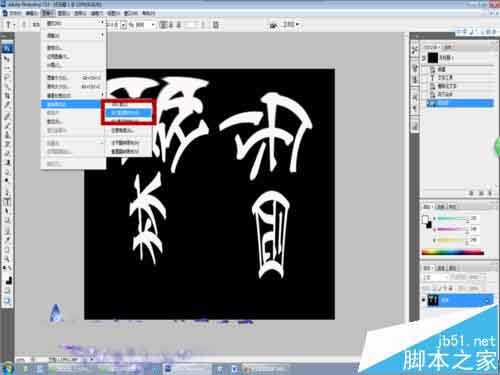This screenshot has height=375, width=500.
Task: Open the layer blending mode dropdown
Action: tap(435, 277)
